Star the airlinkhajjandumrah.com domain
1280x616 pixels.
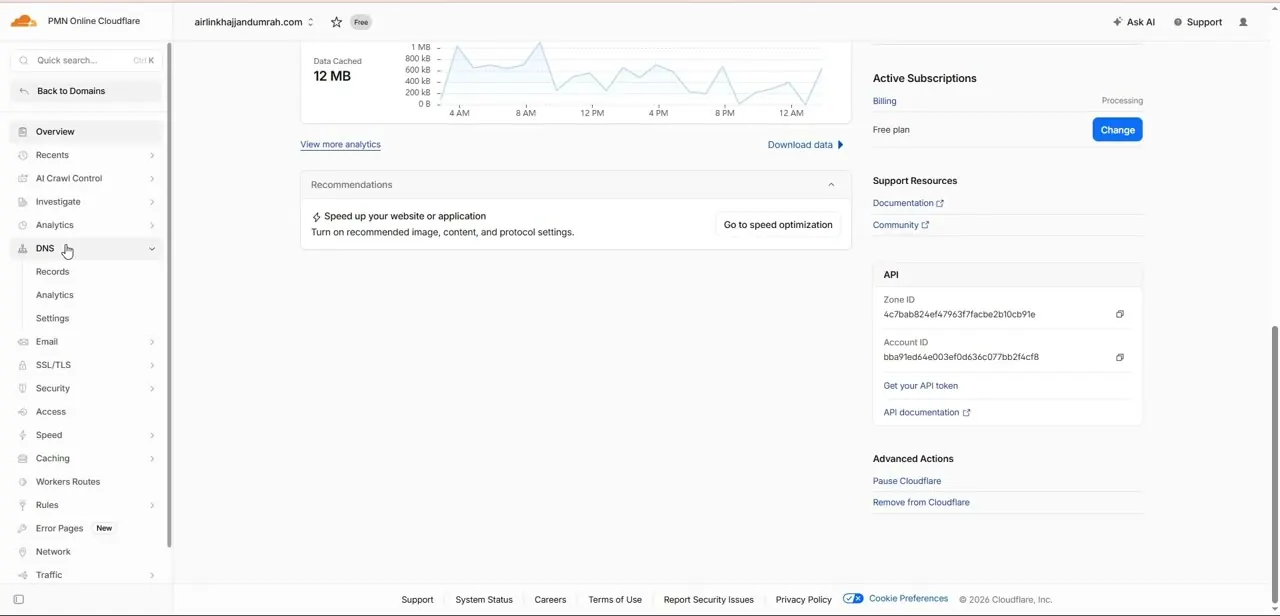click(x=337, y=22)
